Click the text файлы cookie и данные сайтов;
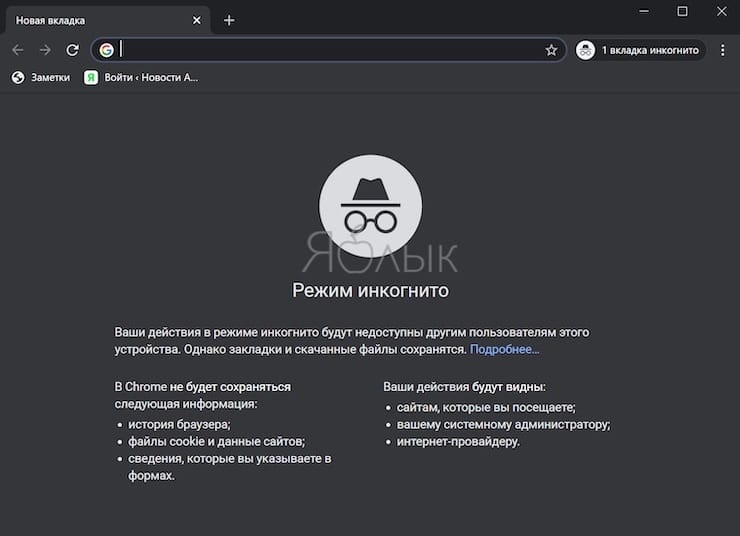 (x=217, y=442)
